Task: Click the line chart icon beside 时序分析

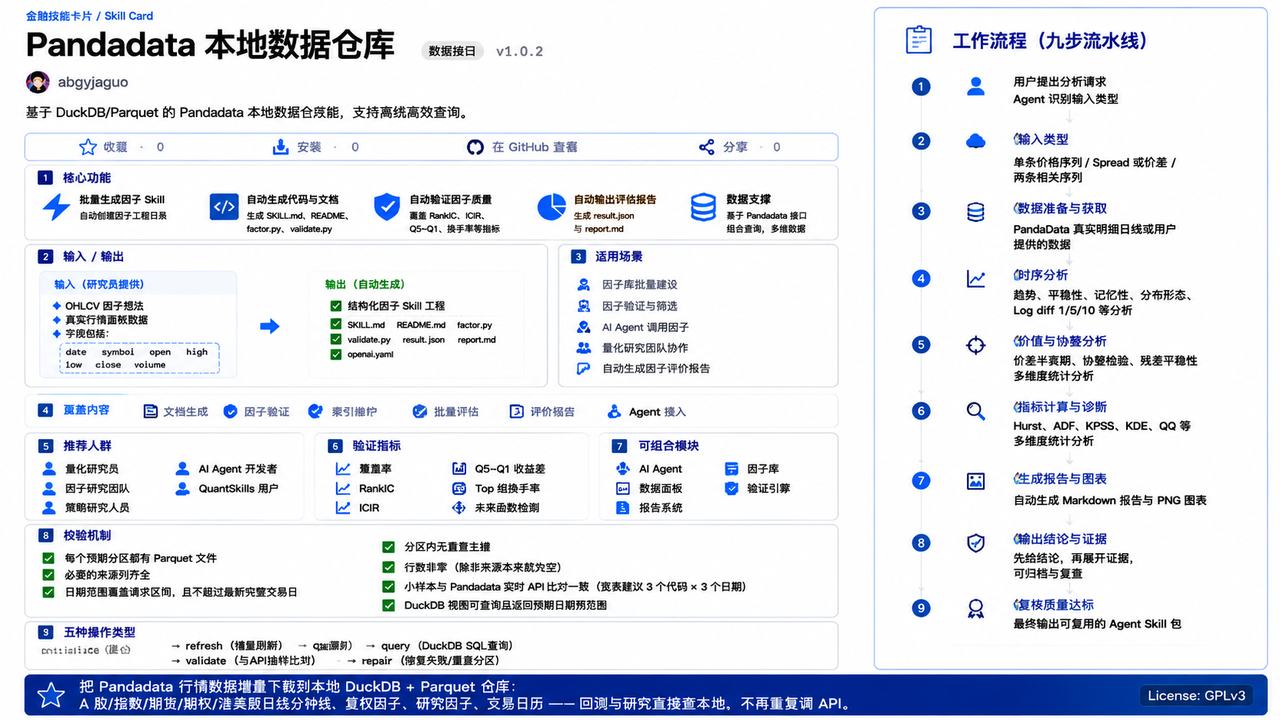Action: [976, 279]
